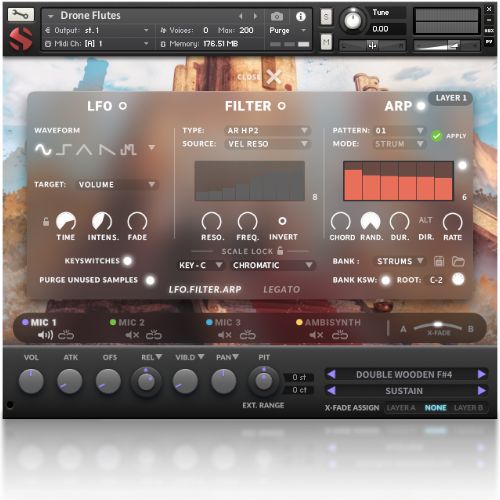Select the Layer 1 tab
Viewport: 500px width, 500px height.
[x=451, y=98]
